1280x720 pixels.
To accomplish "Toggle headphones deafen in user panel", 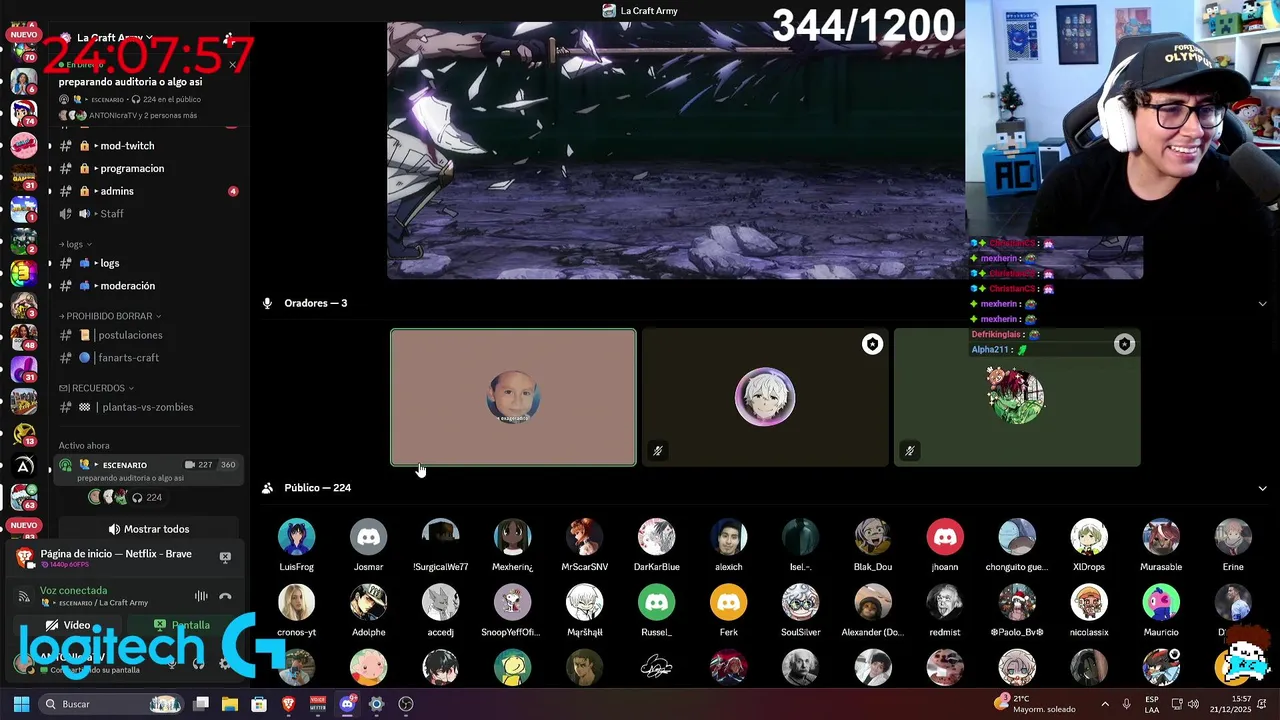I will pos(198,662).
